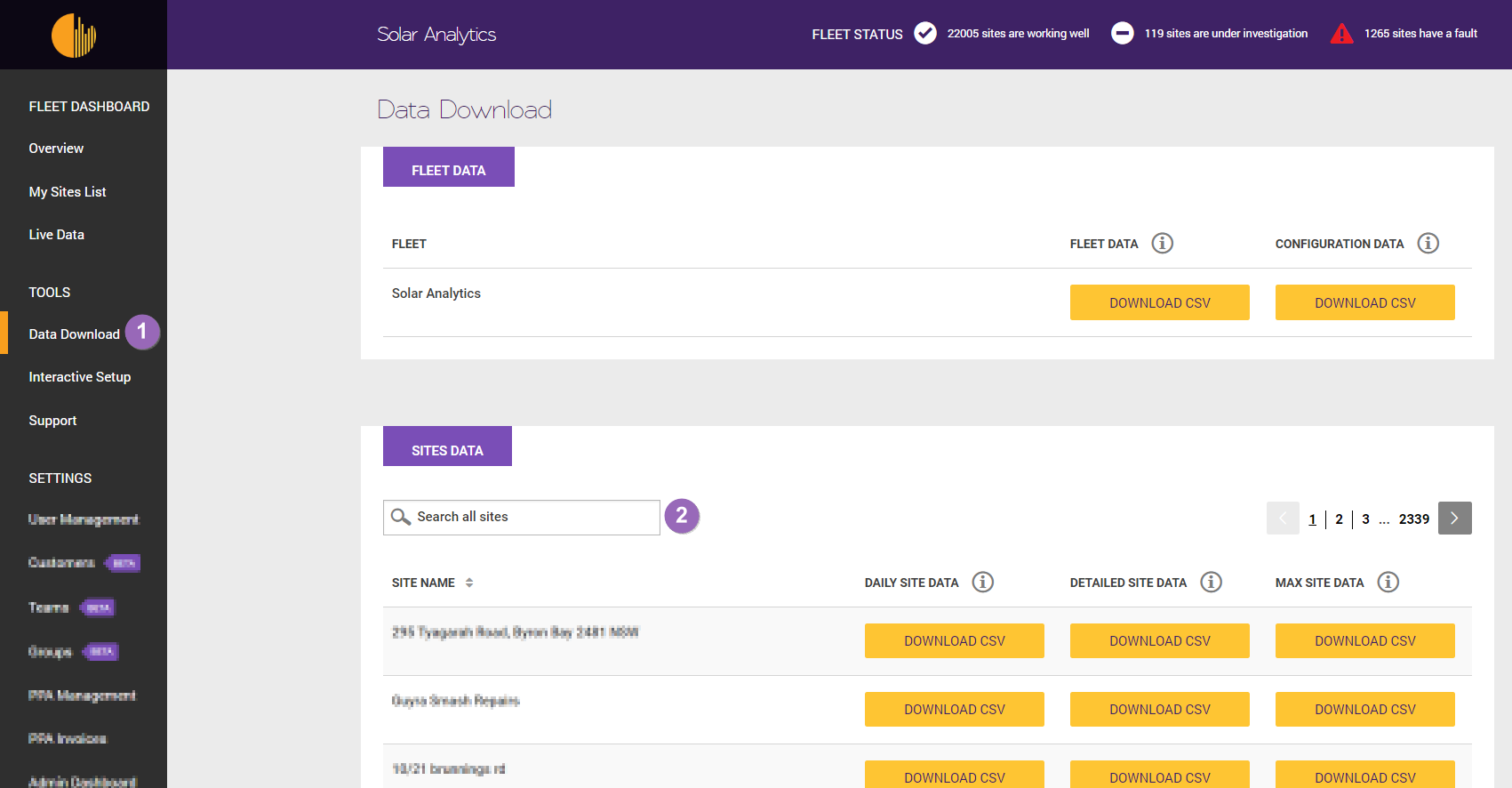Click the Max Site Data info icon

[x=1388, y=582]
